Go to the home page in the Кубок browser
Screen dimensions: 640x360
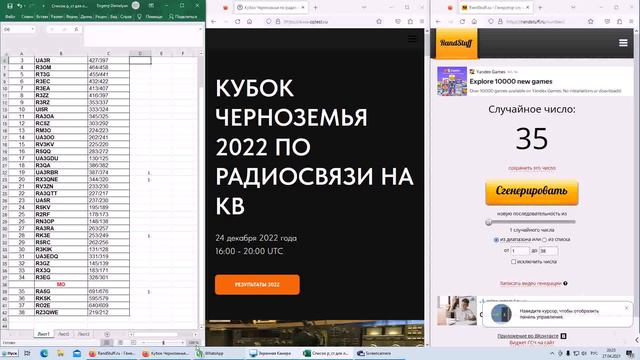[249, 21]
